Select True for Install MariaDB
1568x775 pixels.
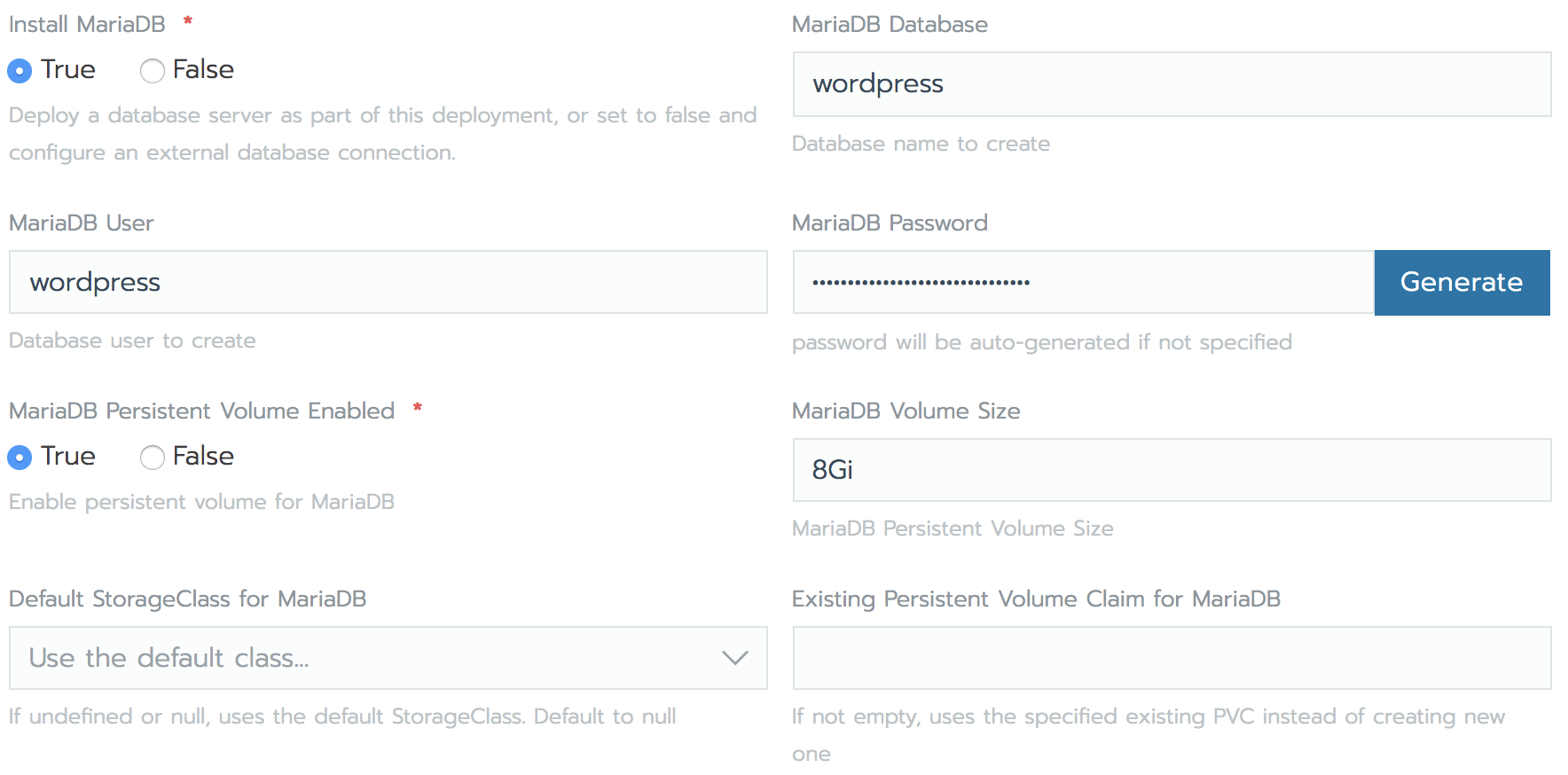(20, 70)
